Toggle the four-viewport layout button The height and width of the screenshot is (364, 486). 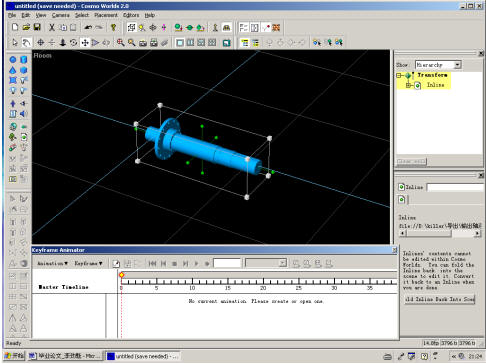coord(212,42)
